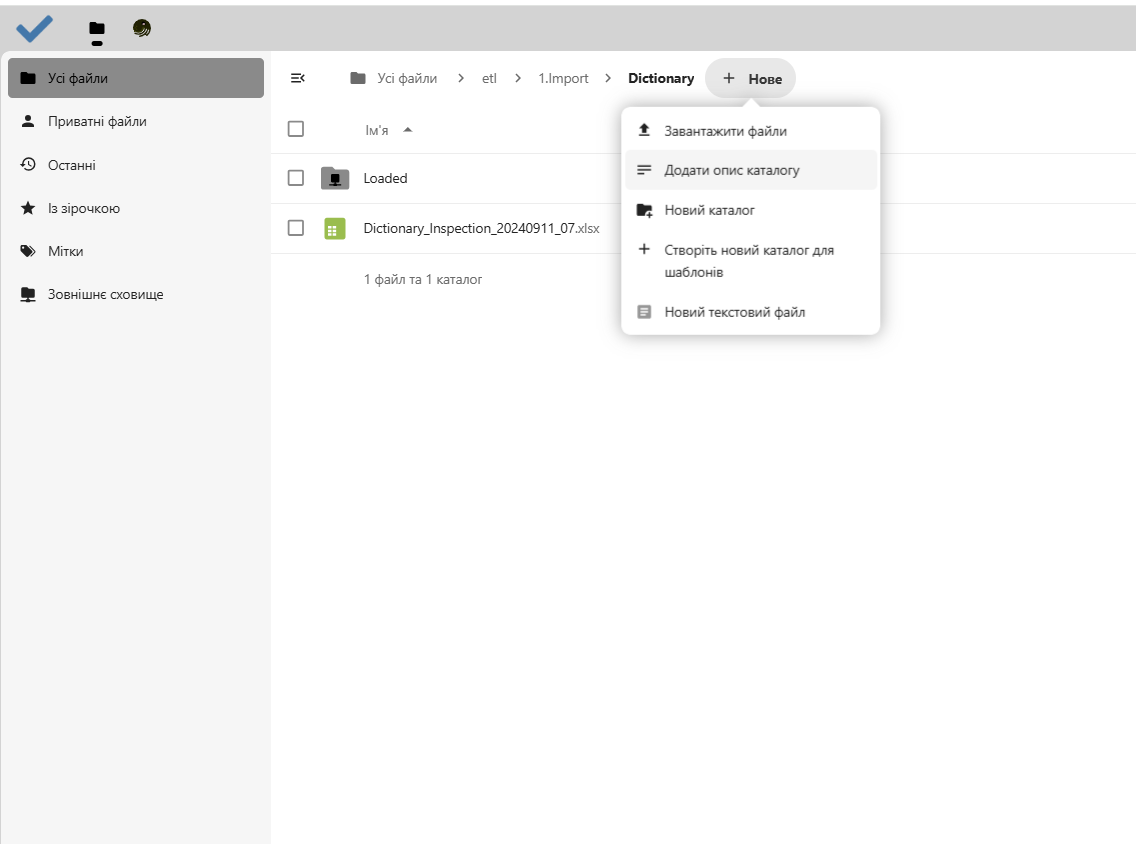This screenshot has height=844, width=1136.
Task: Open Останні to view recent files
Action: coord(75,164)
